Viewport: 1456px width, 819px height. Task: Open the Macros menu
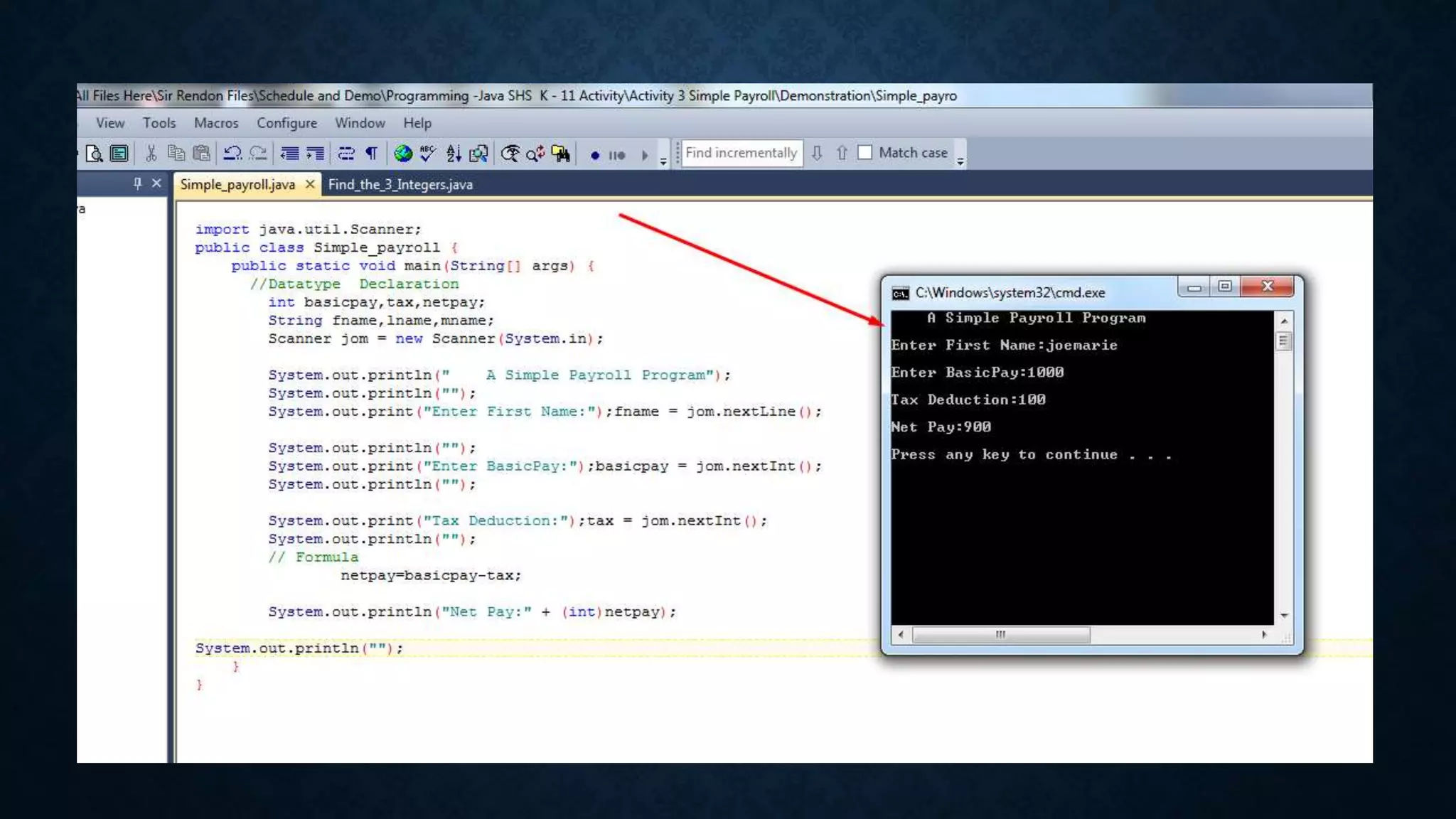pos(216,123)
